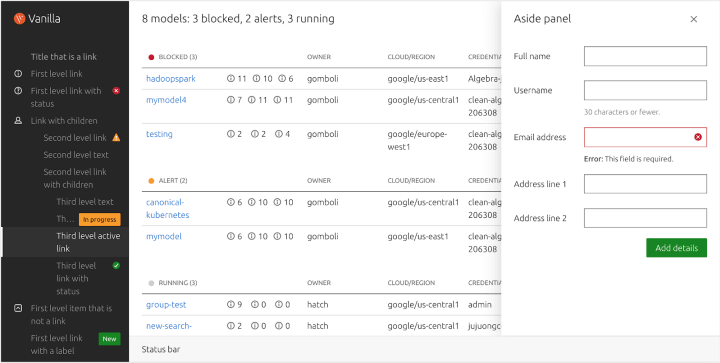This screenshot has height=363, width=720.
Task: Click the Full name input field
Action: point(645,56)
